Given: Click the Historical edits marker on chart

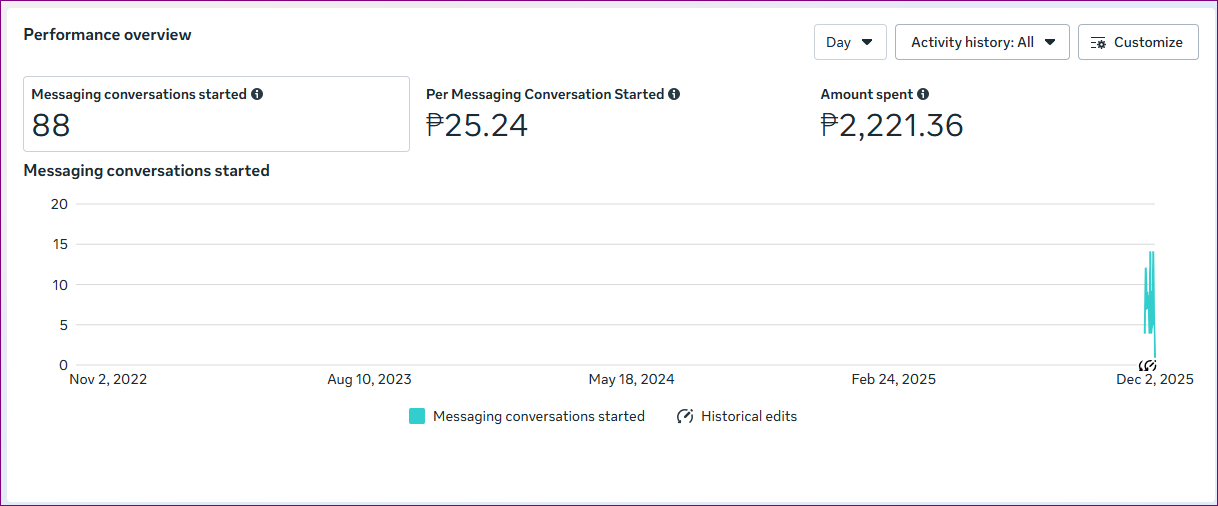Looking at the screenshot, I should click(1148, 365).
